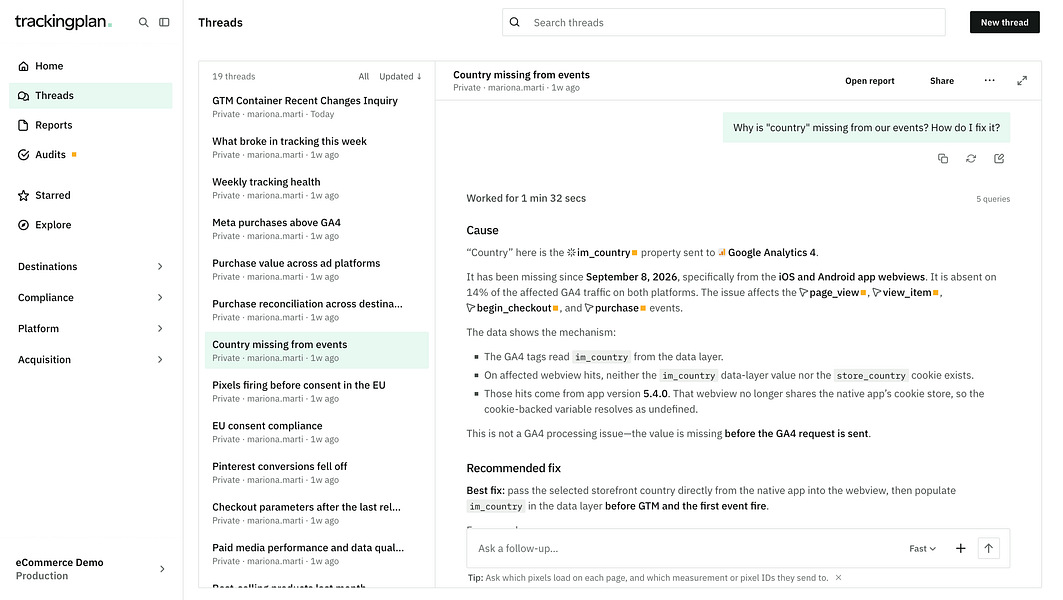1063x600 pixels.
Task: Expand the thread view to full screen
Action: point(1022,81)
